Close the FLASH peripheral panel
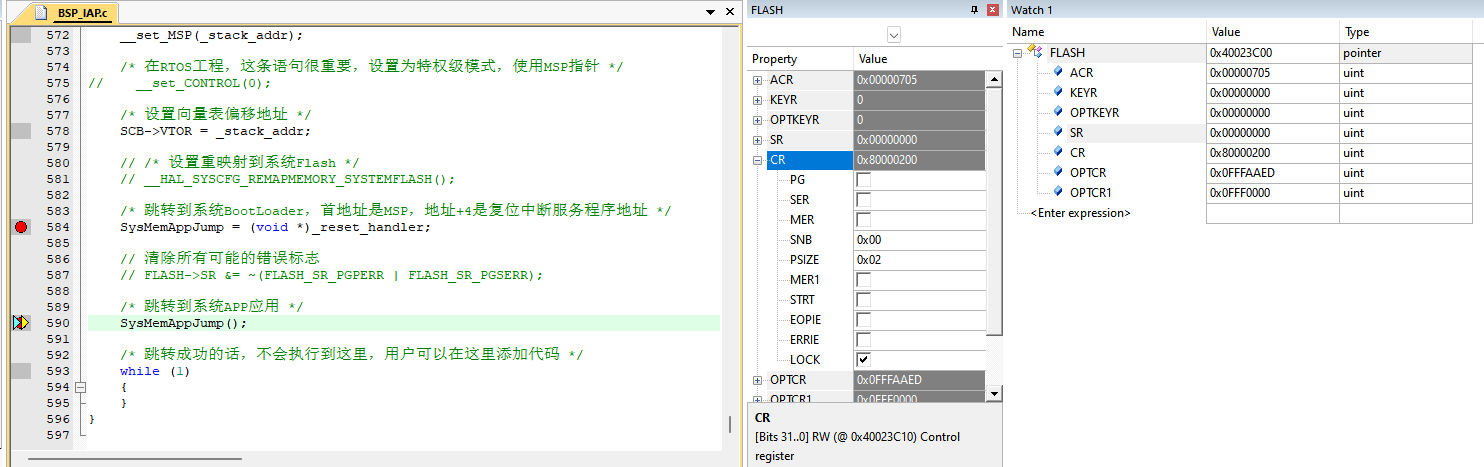Image resolution: width=1484 pixels, height=467 pixels. pos(992,9)
